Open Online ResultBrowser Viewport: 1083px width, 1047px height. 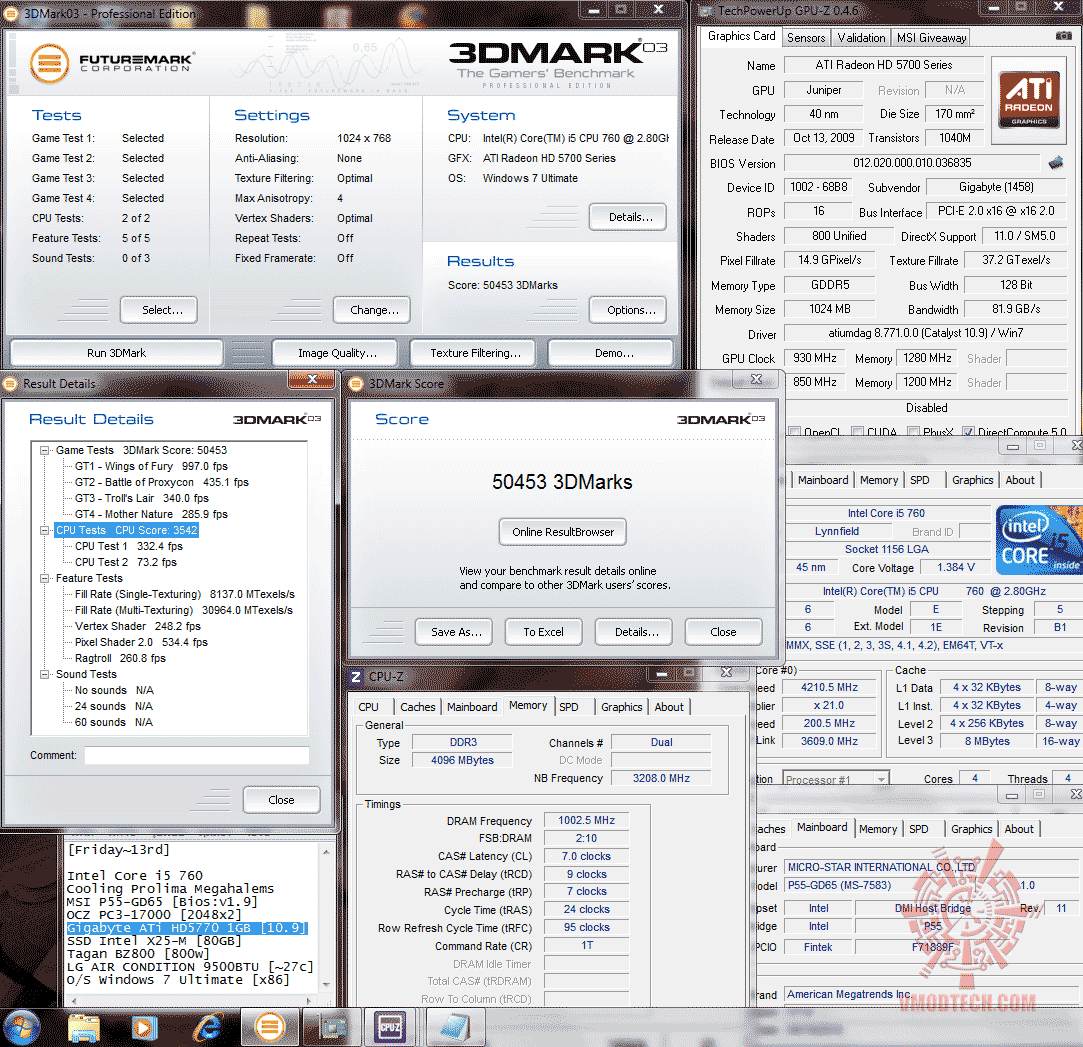[563, 532]
